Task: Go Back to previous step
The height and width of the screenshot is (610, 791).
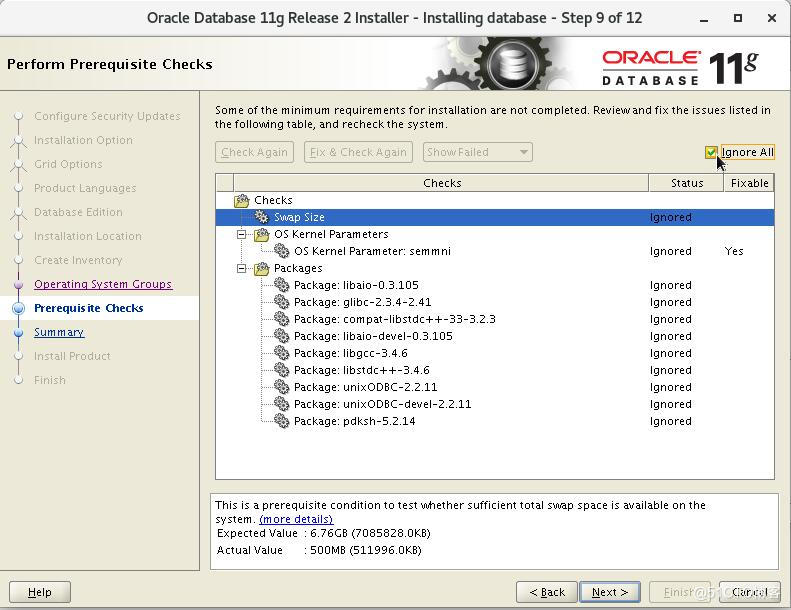Action: point(547,592)
